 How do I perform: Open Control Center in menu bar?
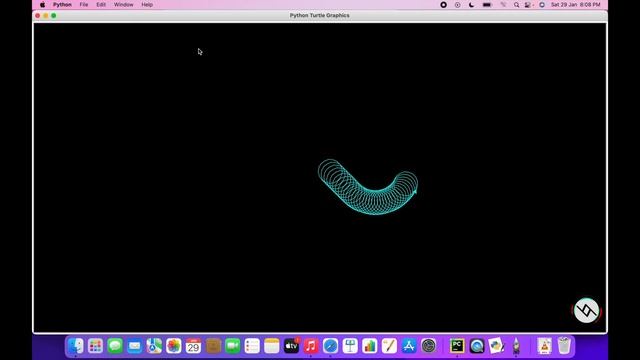click(528, 5)
